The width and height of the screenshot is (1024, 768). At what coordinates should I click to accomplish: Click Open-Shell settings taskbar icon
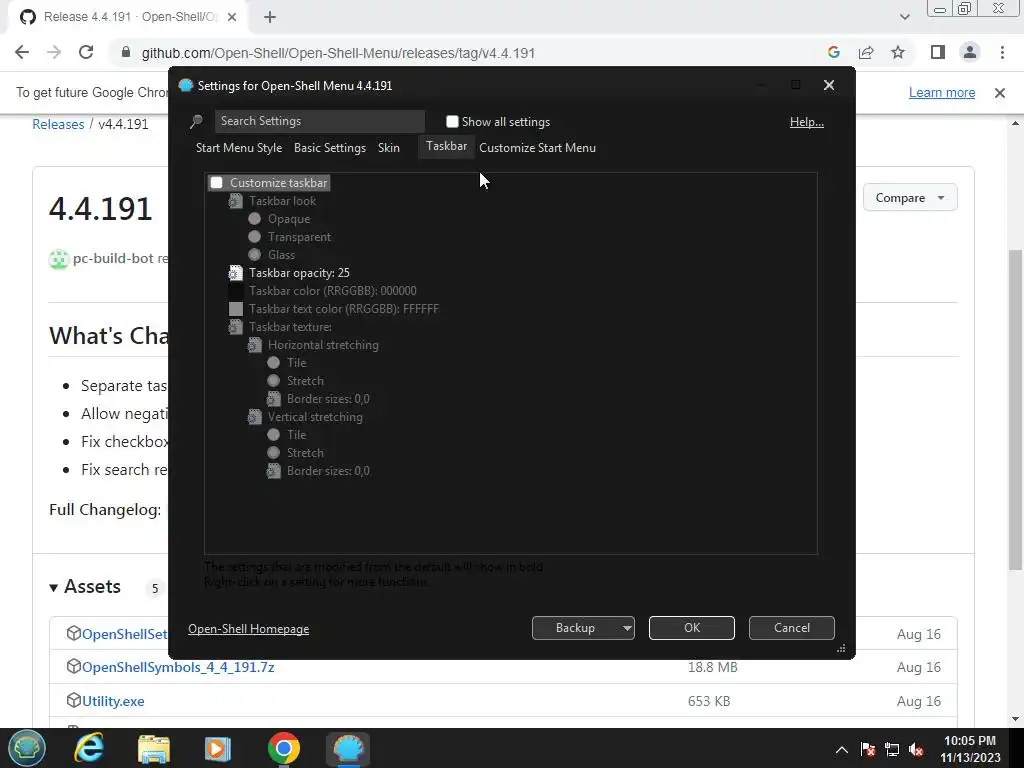tap(348, 748)
